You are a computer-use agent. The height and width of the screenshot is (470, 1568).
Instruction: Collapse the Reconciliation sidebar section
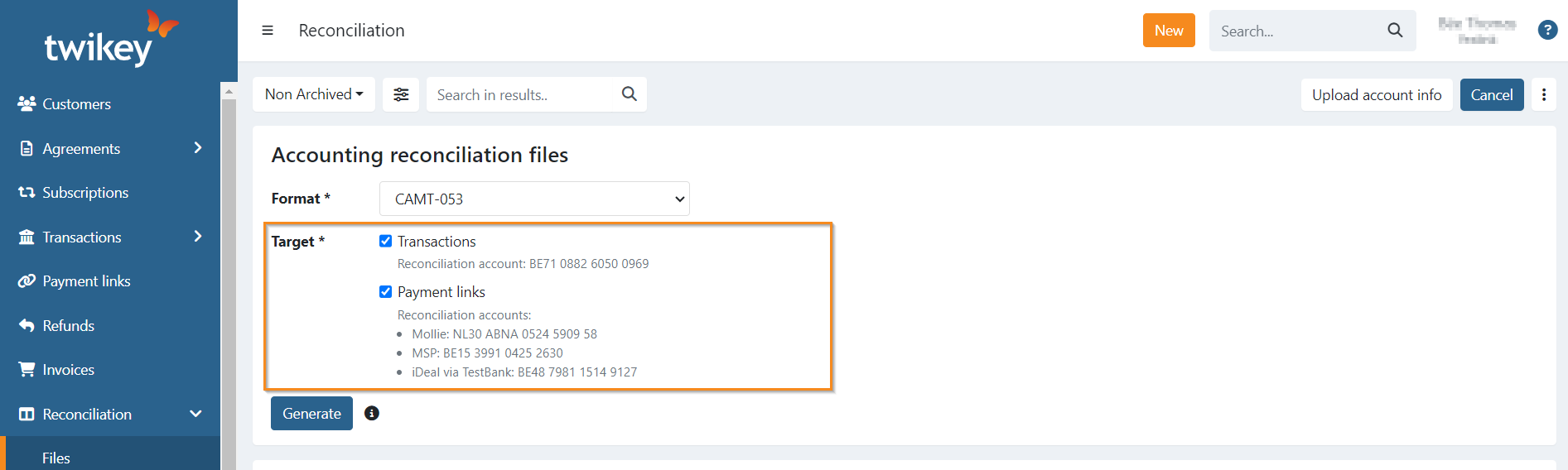tap(196, 414)
